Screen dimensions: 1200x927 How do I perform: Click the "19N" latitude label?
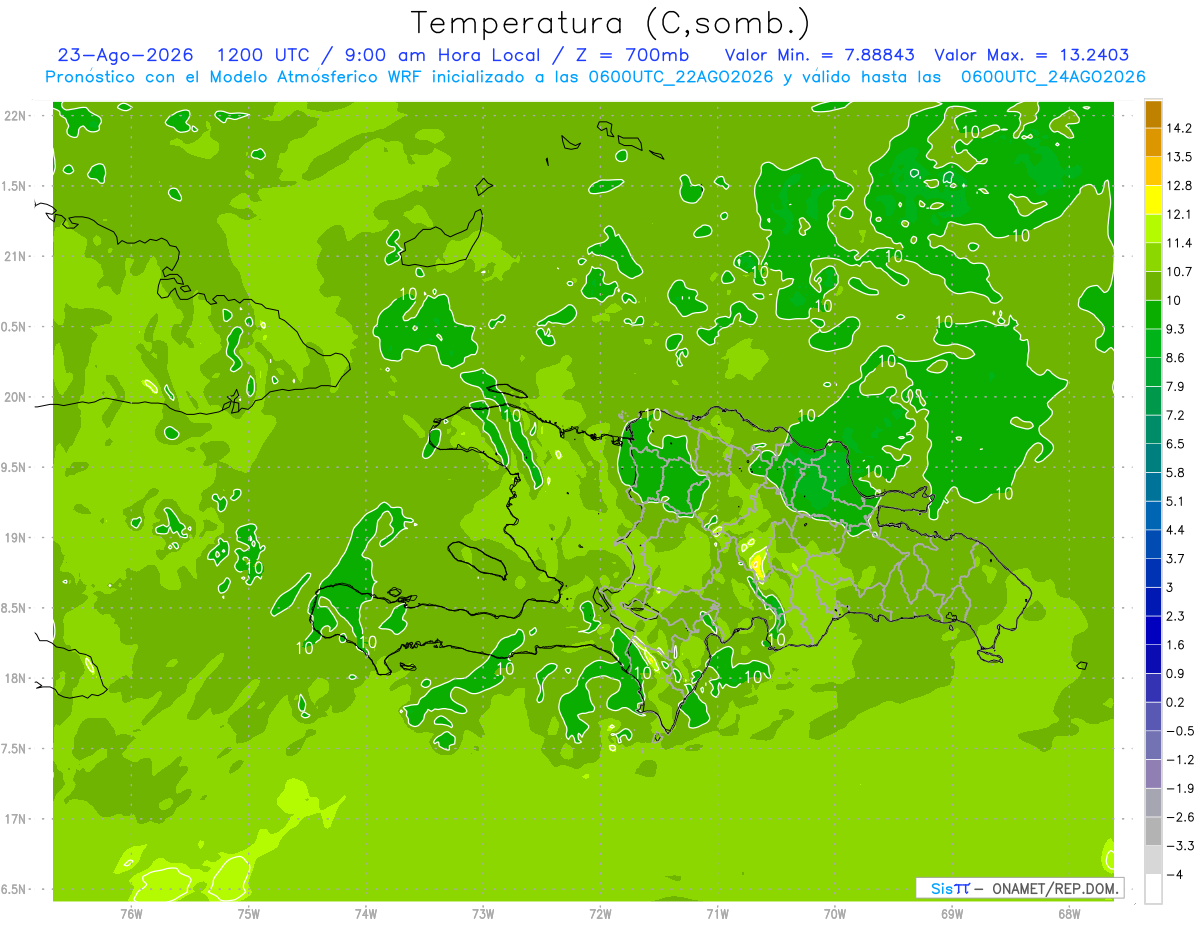coord(17,538)
